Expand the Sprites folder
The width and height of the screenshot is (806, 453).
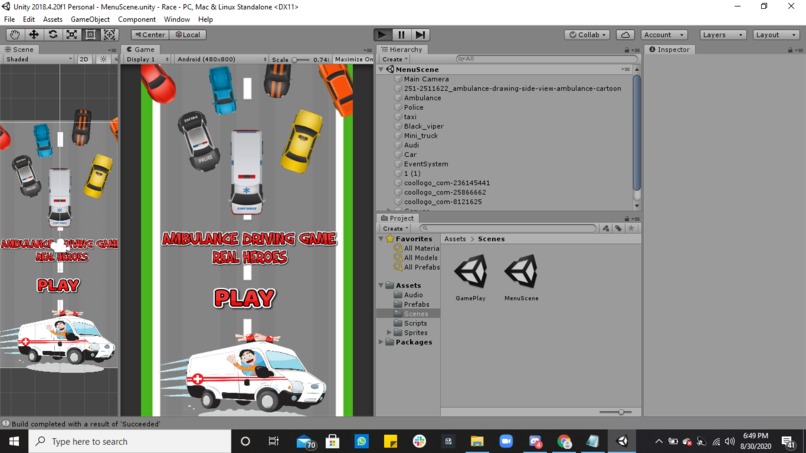click(389, 333)
